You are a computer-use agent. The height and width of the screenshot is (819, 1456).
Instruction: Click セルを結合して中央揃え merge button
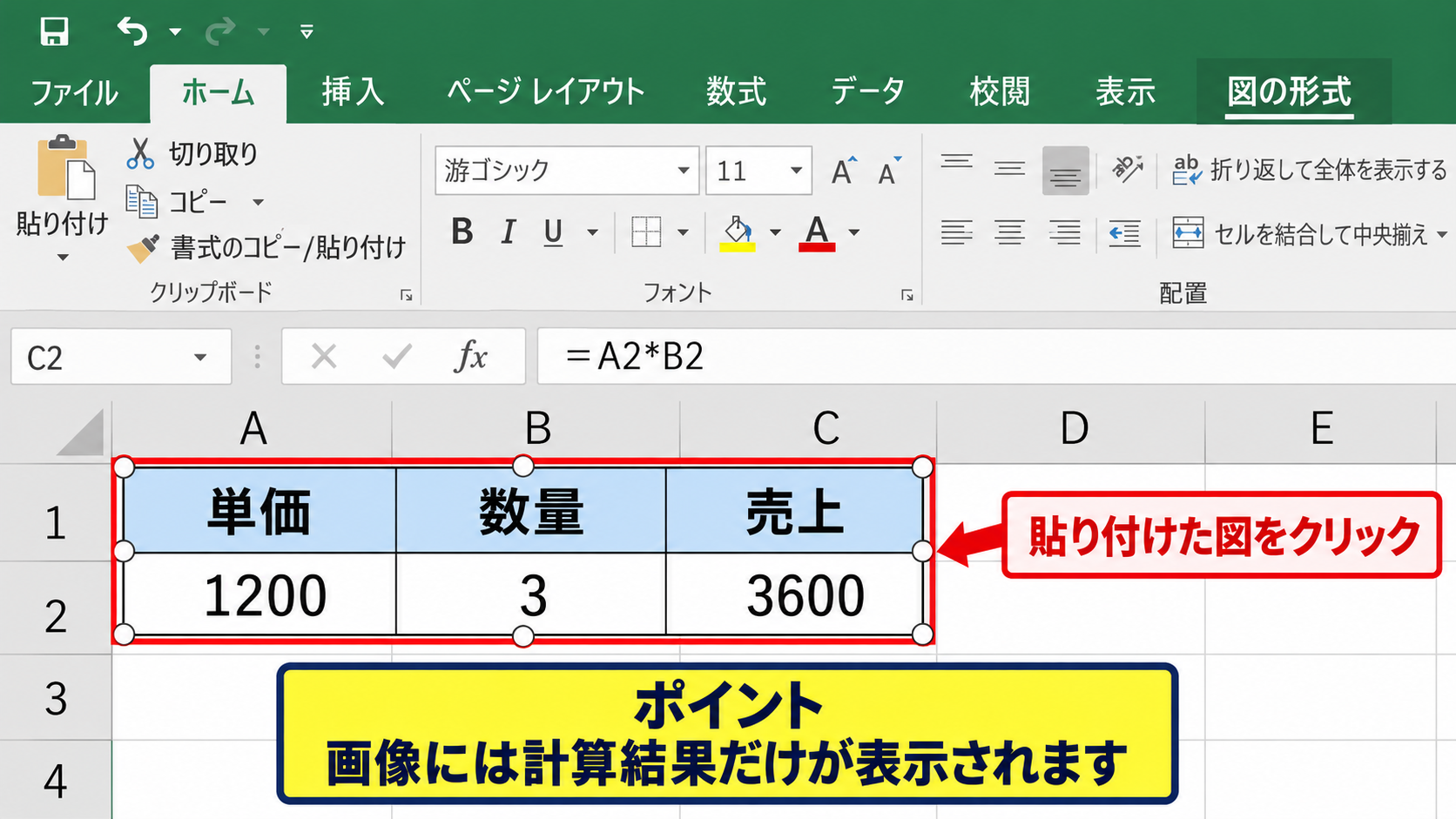(x=1299, y=234)
